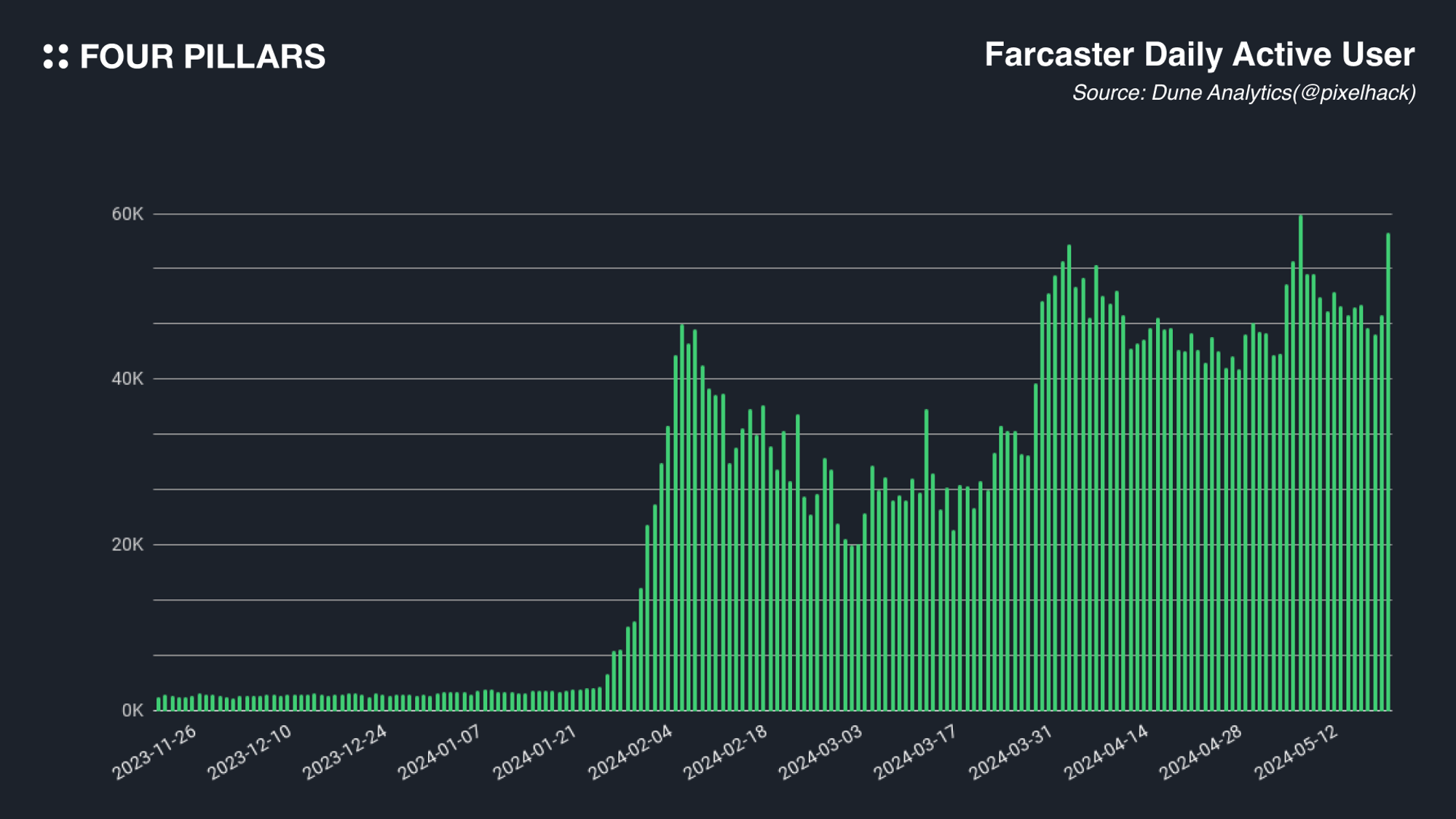Select the 2024-03-03 date label
1456x819 pixels.
[820, 753]
